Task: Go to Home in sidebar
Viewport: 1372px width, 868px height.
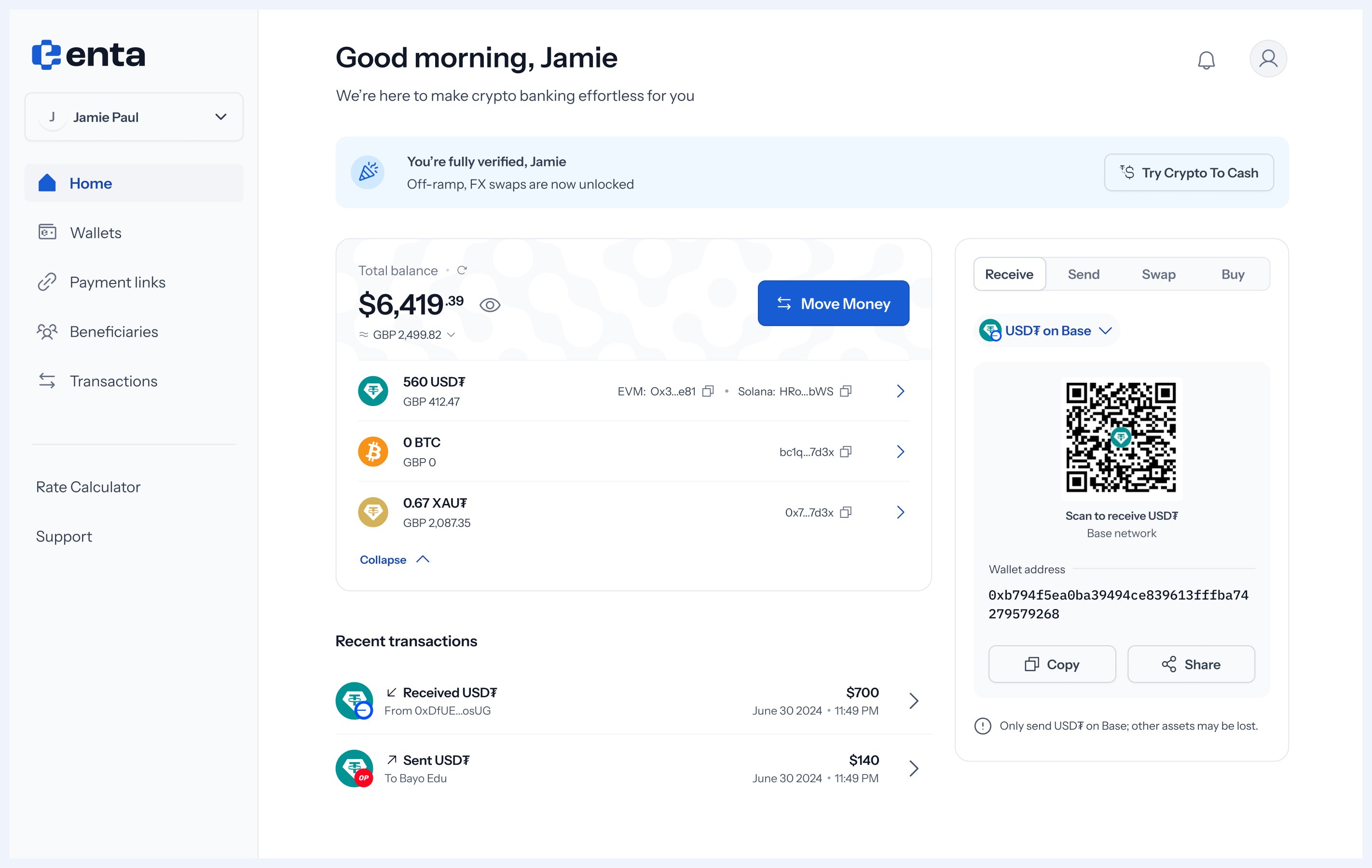Action: 134,183
